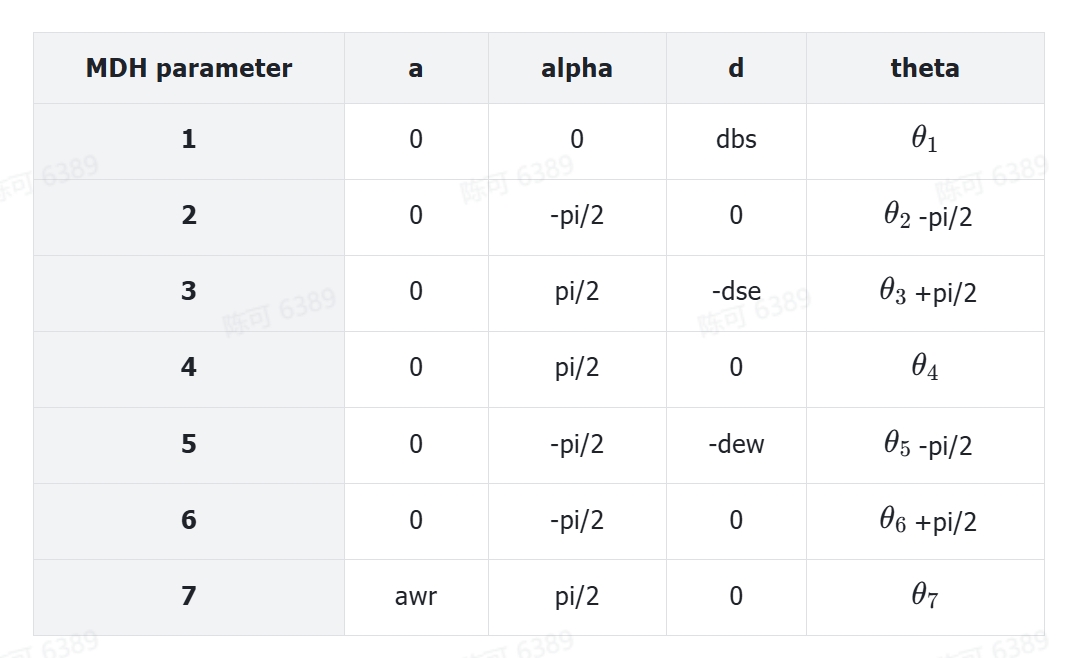The width and height of the screenshot is (1072, 658).
Task: Select row label 6 in first column
Action: click(189, 520)
